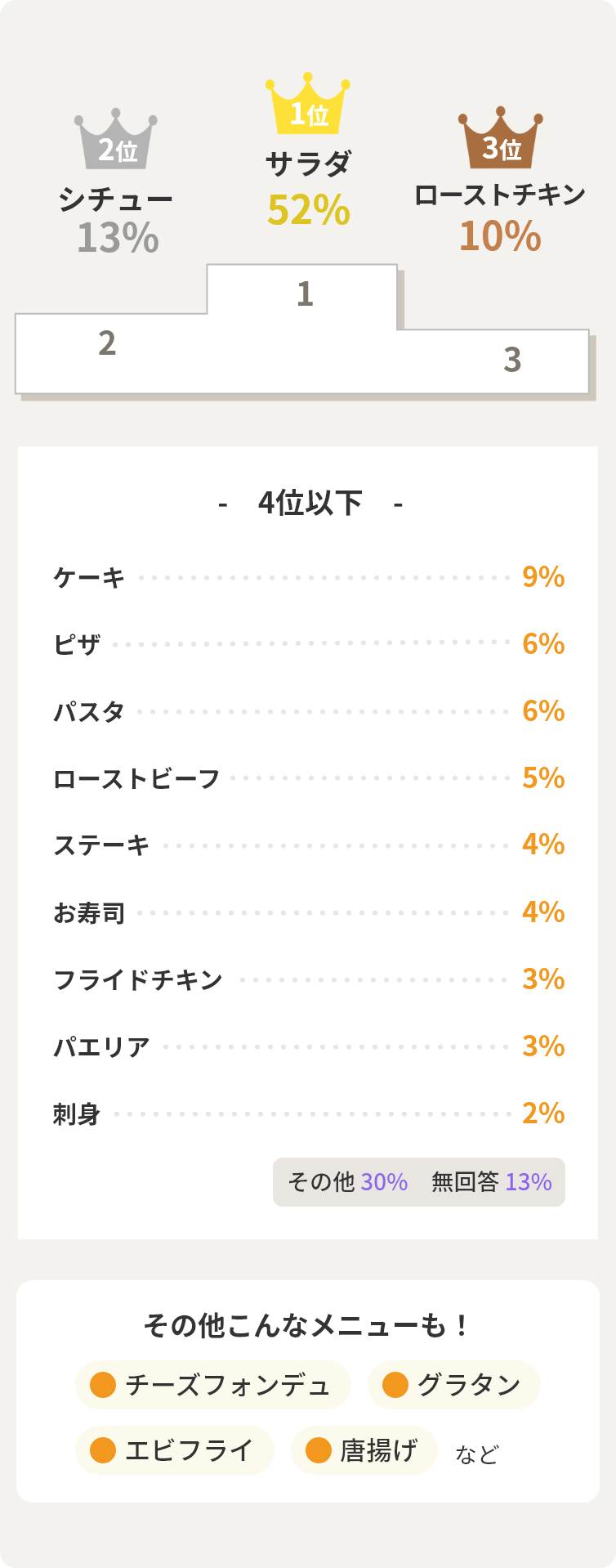The width and height of the screenshot is (616, 1568).
Task: Click the シチュー ranking label
Action: (x=116, y=199)
